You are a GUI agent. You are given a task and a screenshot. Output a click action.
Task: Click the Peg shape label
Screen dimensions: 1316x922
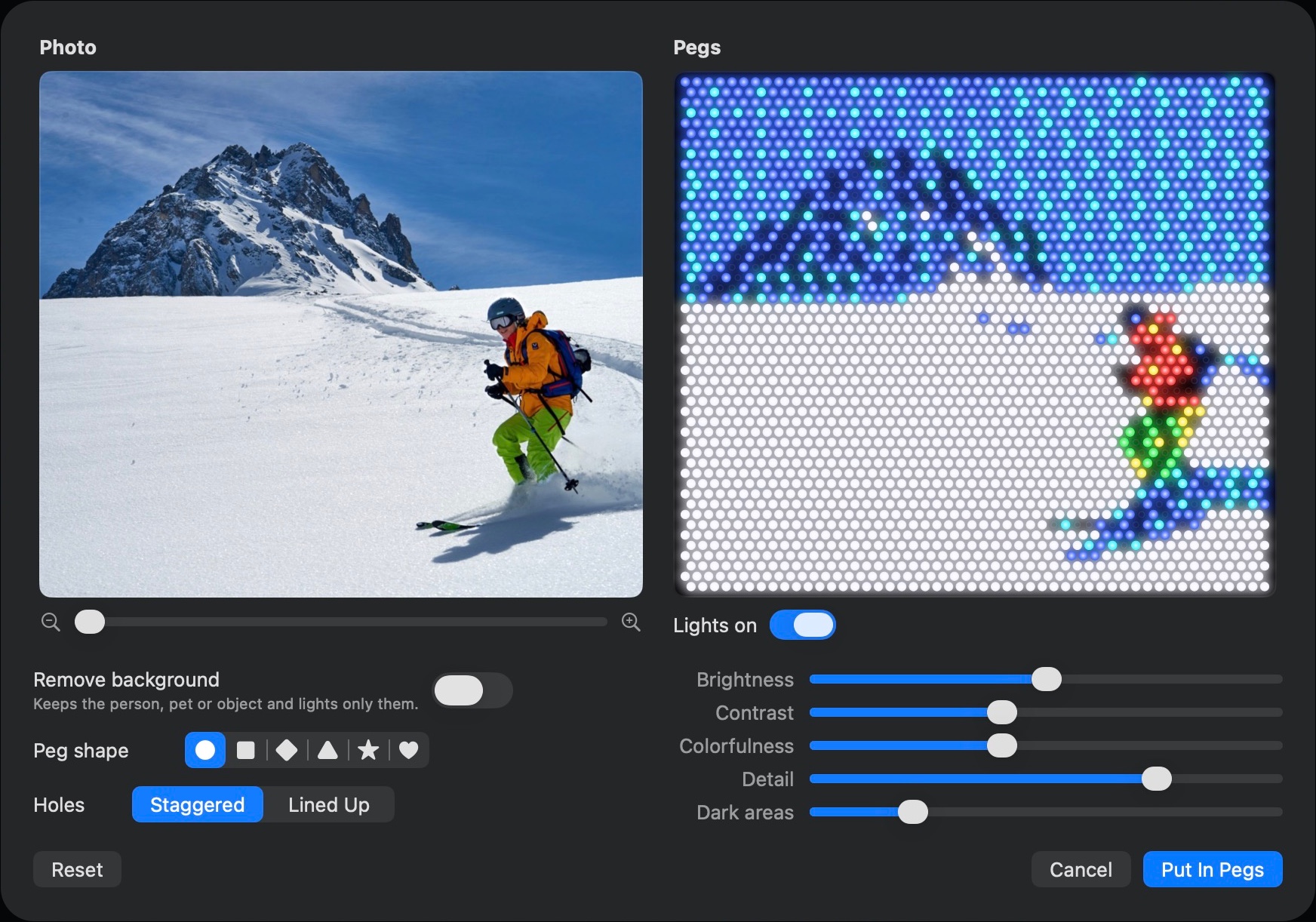[x=81, y=751]
